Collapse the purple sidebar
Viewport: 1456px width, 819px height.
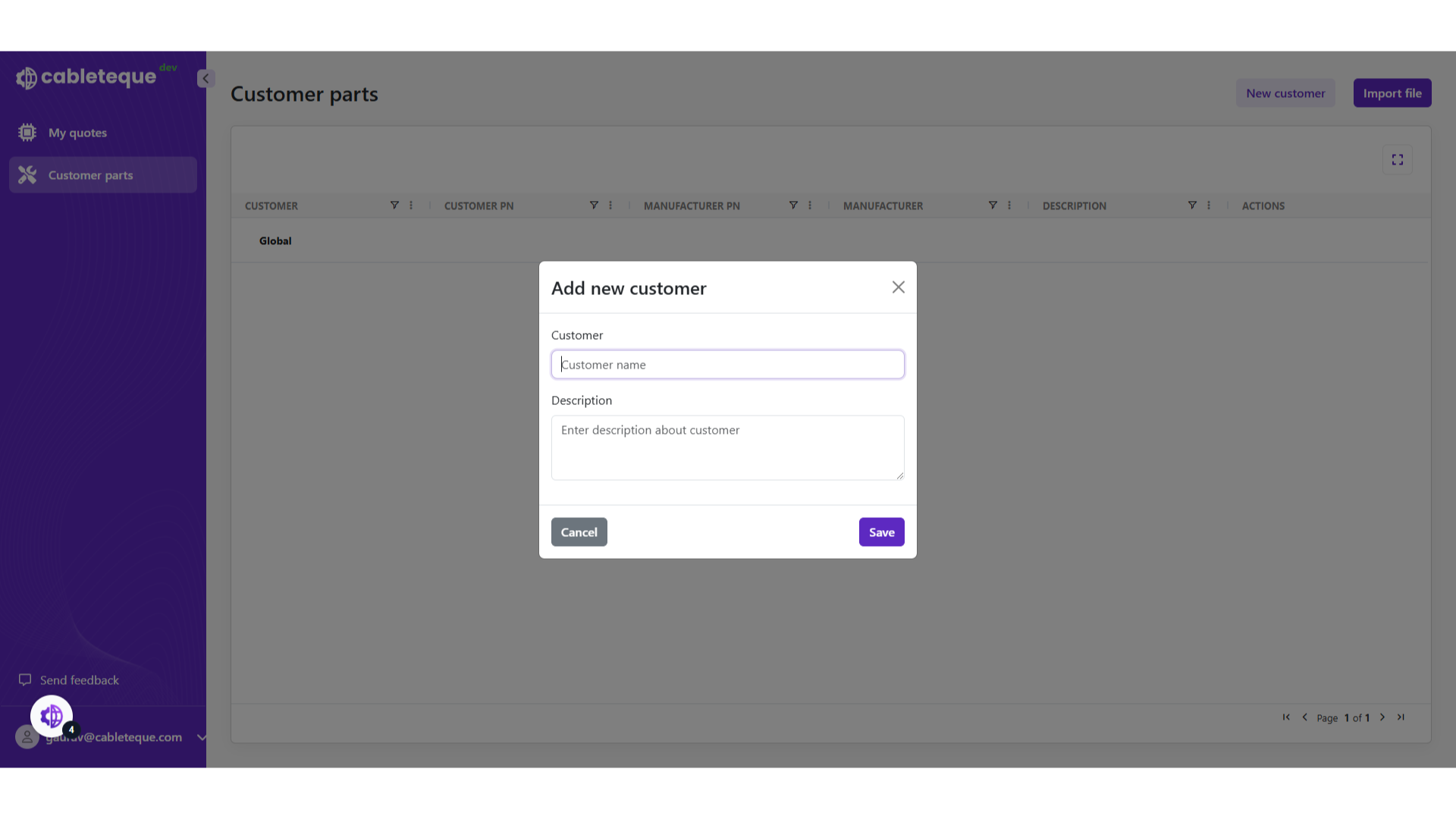tap(205, 78)
